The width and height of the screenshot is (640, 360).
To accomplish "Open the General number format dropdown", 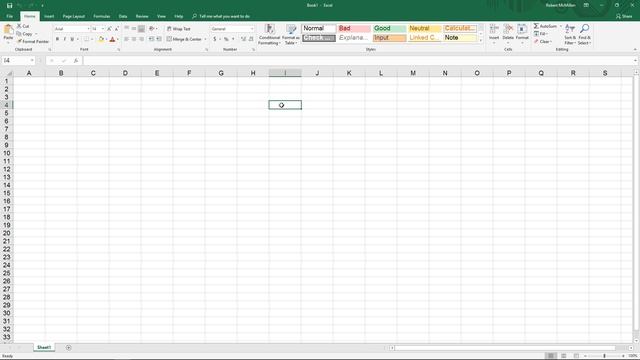I will click(251, 29).
